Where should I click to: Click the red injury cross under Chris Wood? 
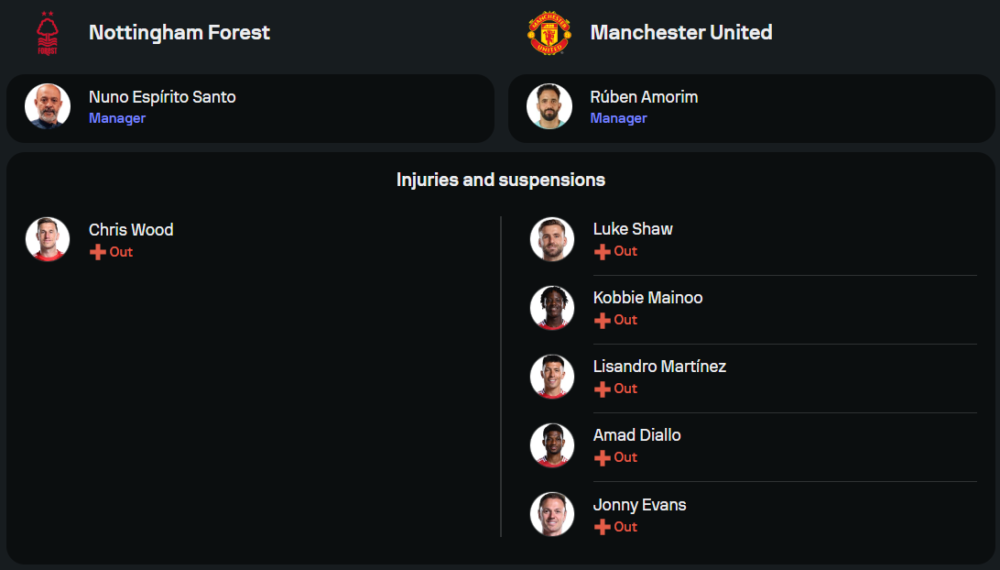tap(97, 252)
